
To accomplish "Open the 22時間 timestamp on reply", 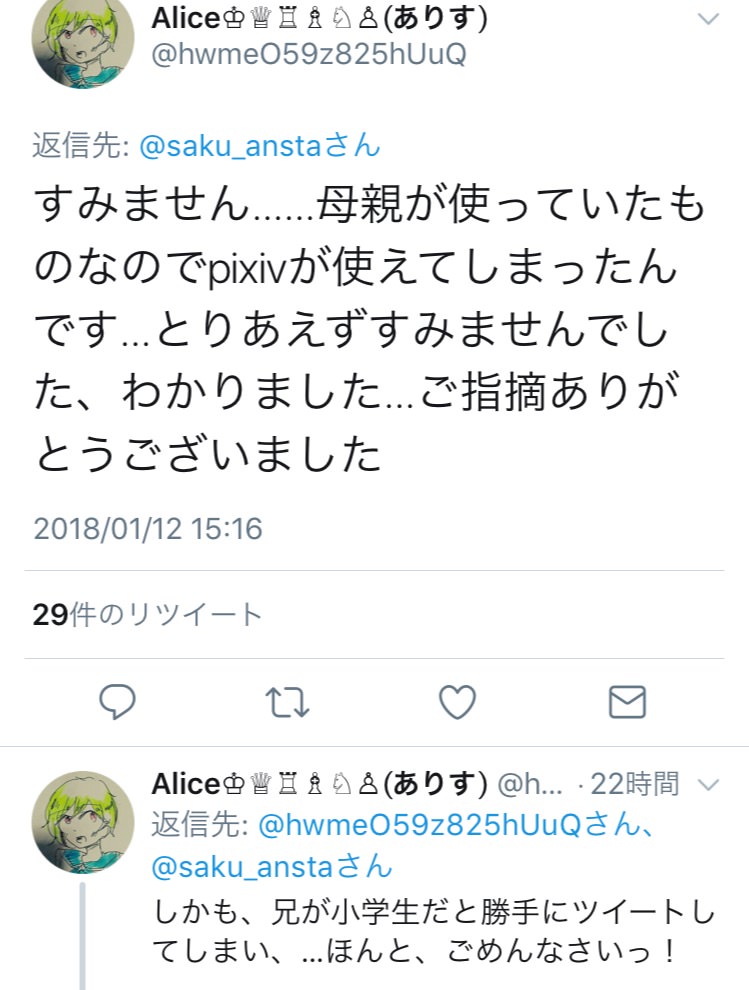I will (634, 784).
